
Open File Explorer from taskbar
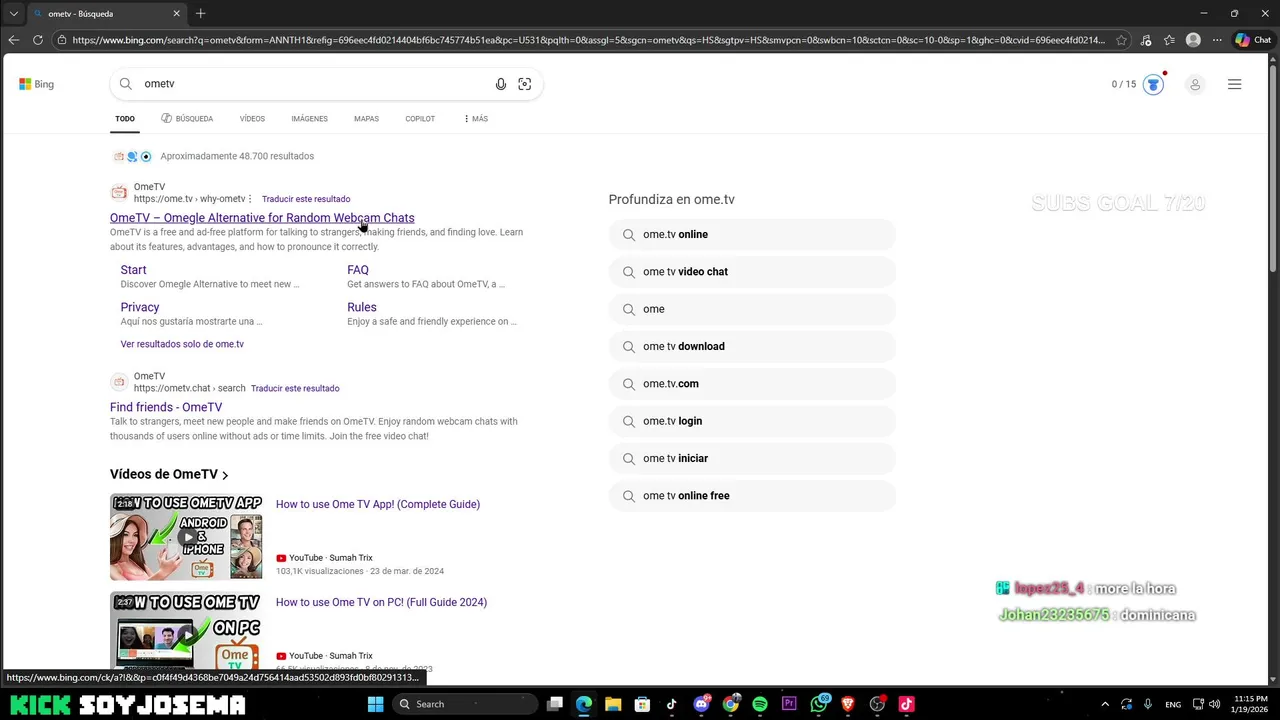coord(613,704)
